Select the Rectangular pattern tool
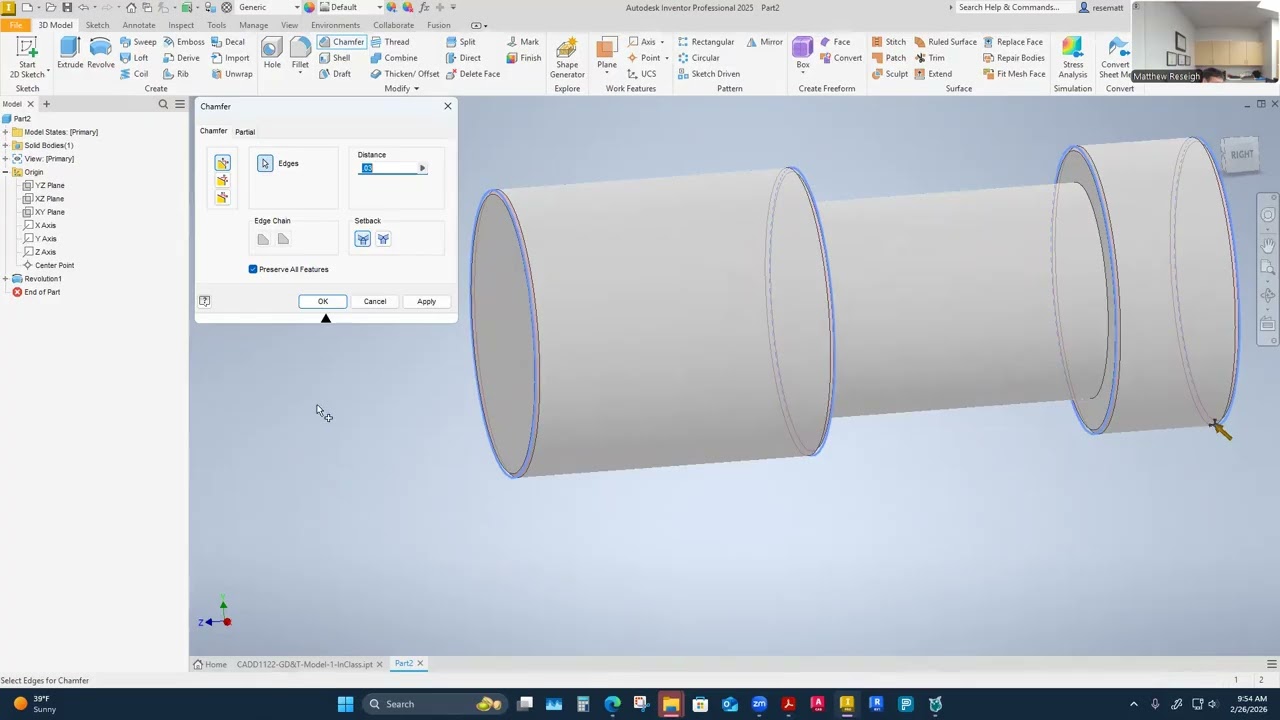The width and height of the screenshot is (1280, 720). [x=705, y=42]
